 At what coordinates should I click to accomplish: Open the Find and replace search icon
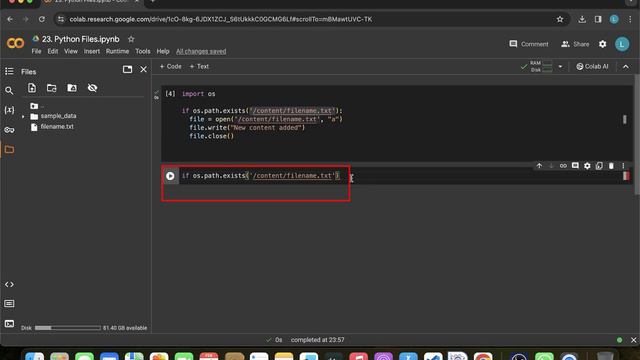pyautogui.click(x=9, y=91)
